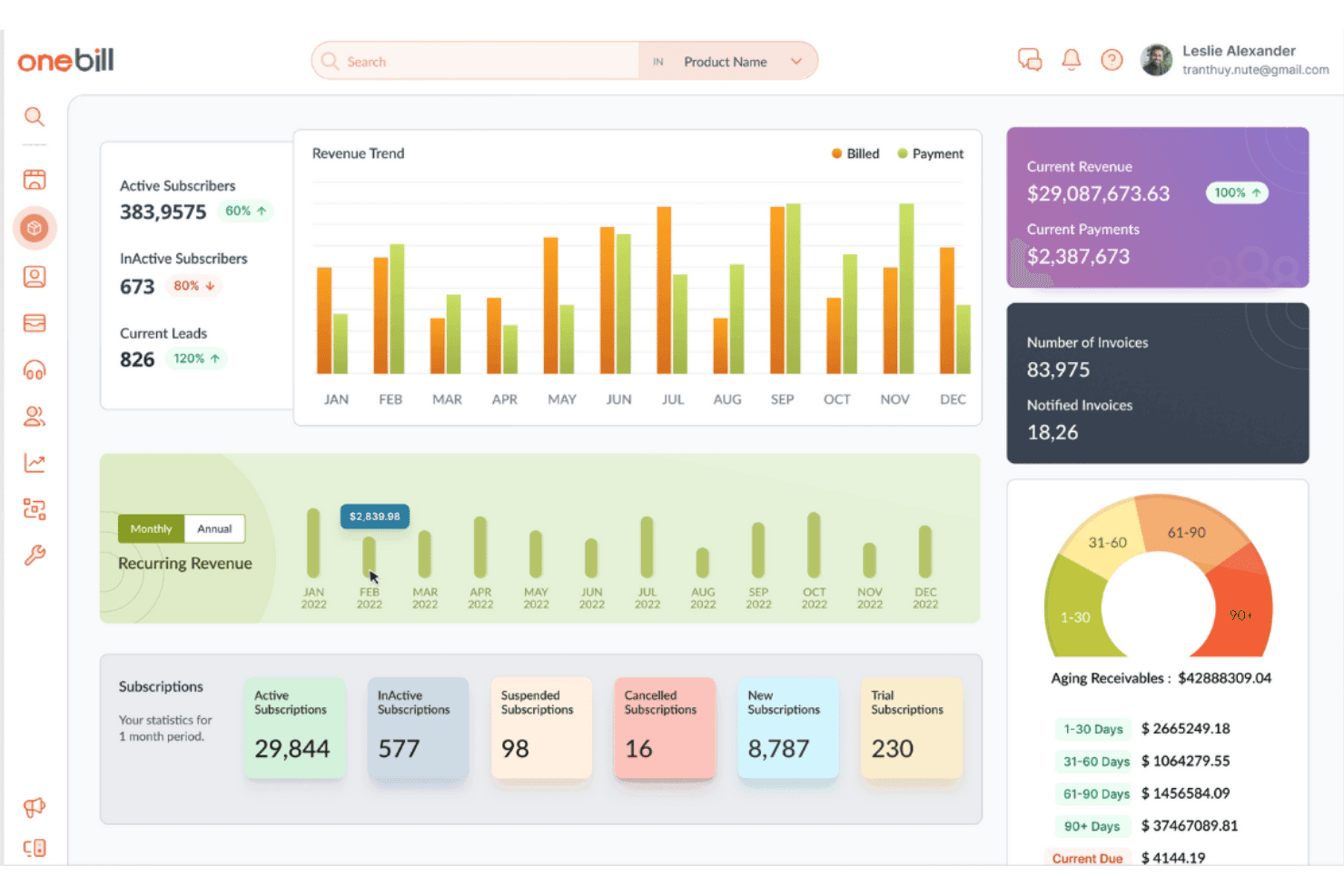Click the notification bell icon

coord(1072,60)
